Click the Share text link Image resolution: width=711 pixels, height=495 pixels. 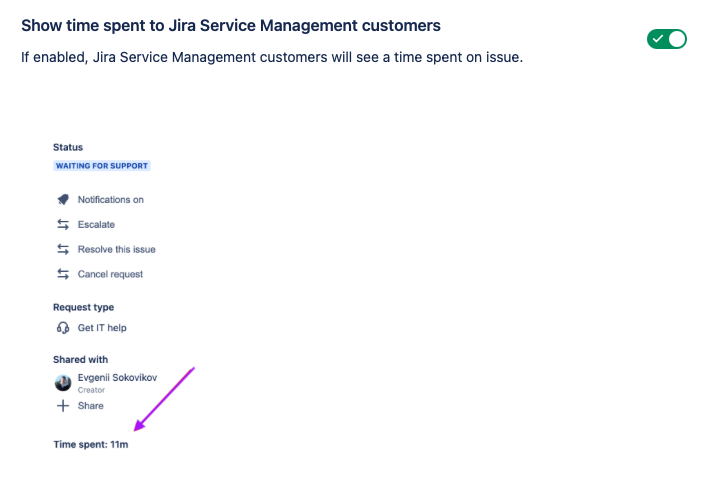[91, 406]
